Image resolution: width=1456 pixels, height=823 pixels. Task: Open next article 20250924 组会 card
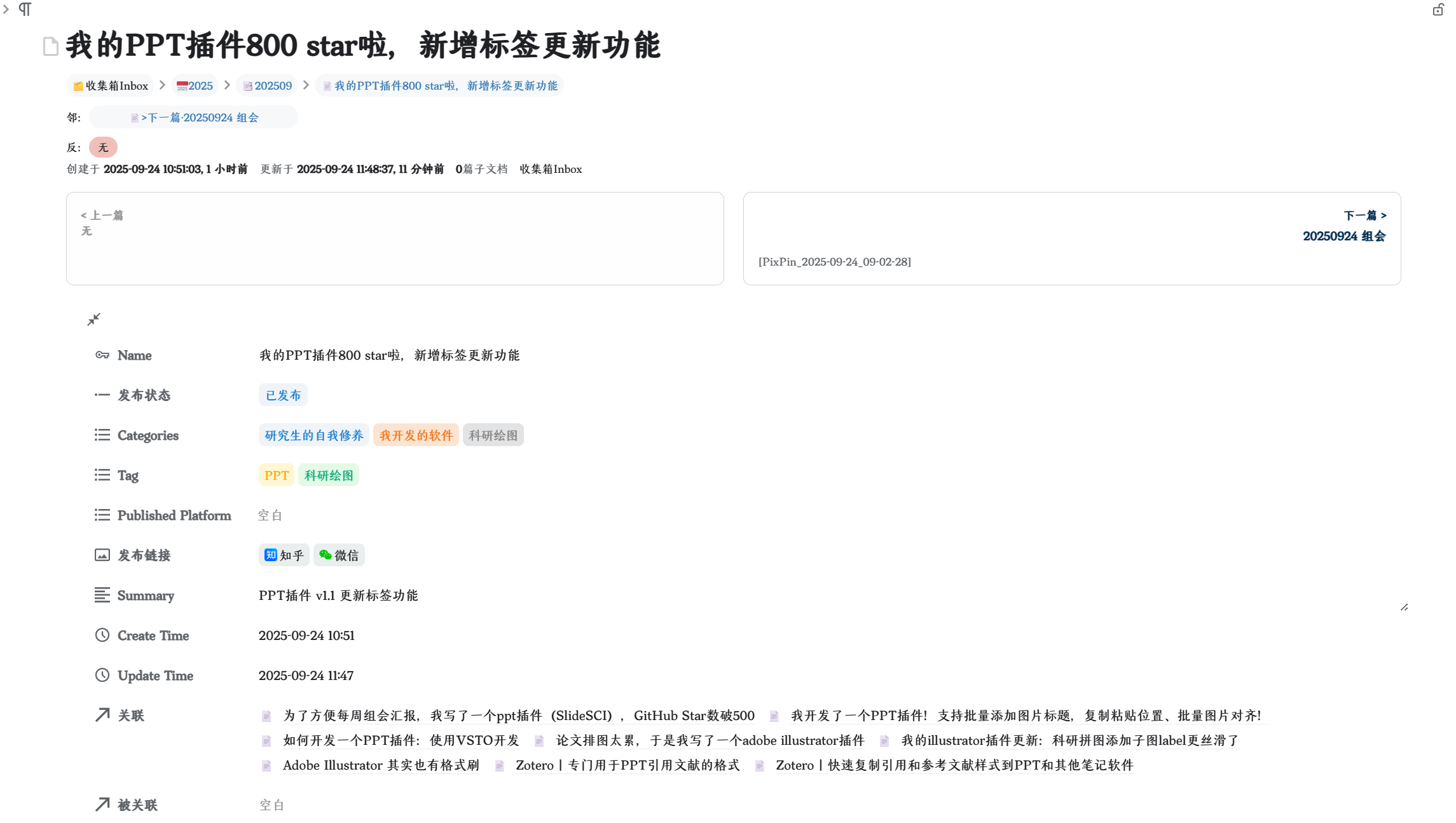(1343, 236)
